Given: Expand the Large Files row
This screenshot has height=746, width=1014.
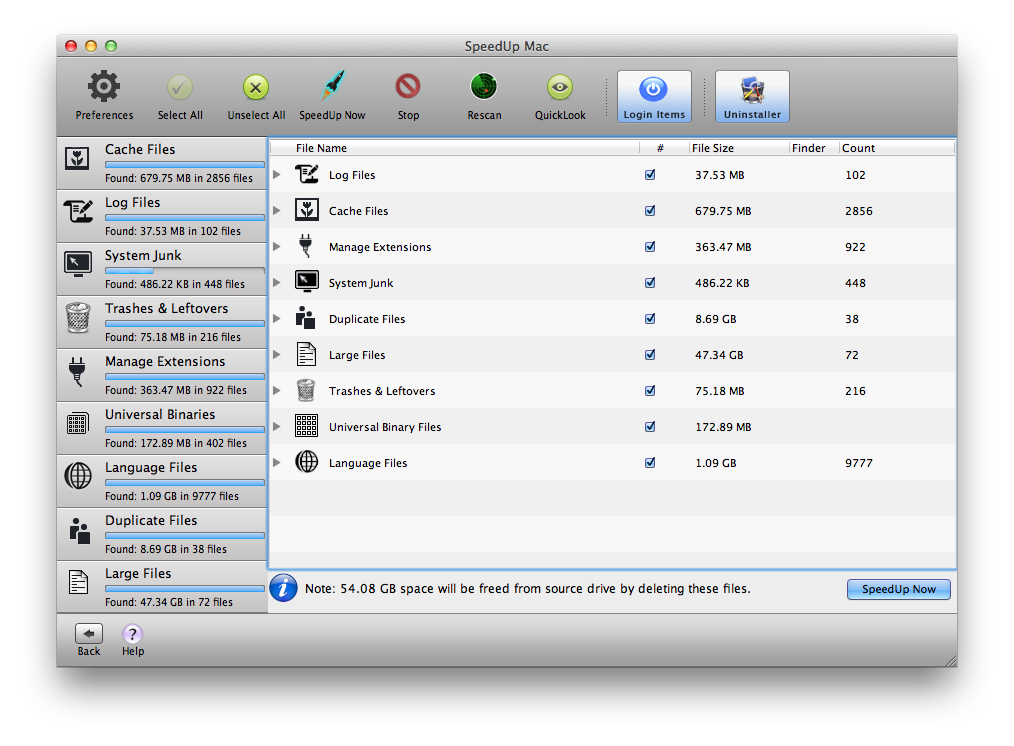Looking at the screenshot, I should (x=277, y=354).
